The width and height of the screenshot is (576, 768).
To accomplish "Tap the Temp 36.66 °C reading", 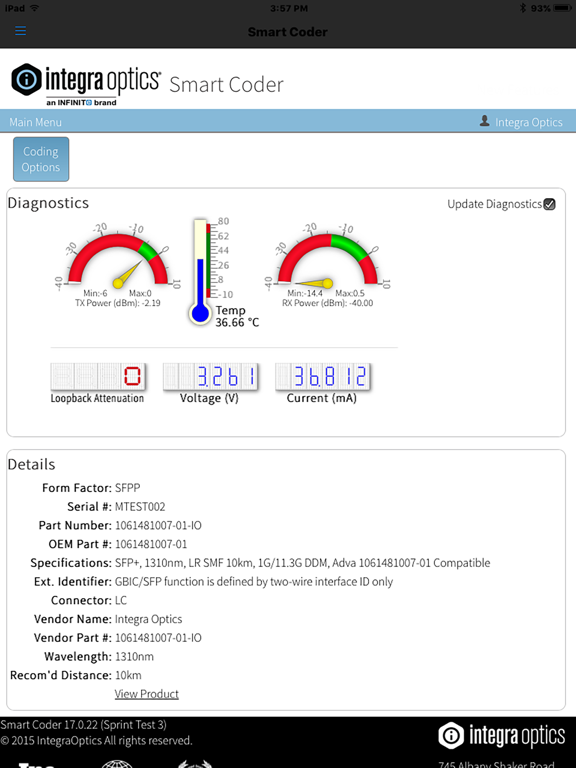I will click(237, 316).
